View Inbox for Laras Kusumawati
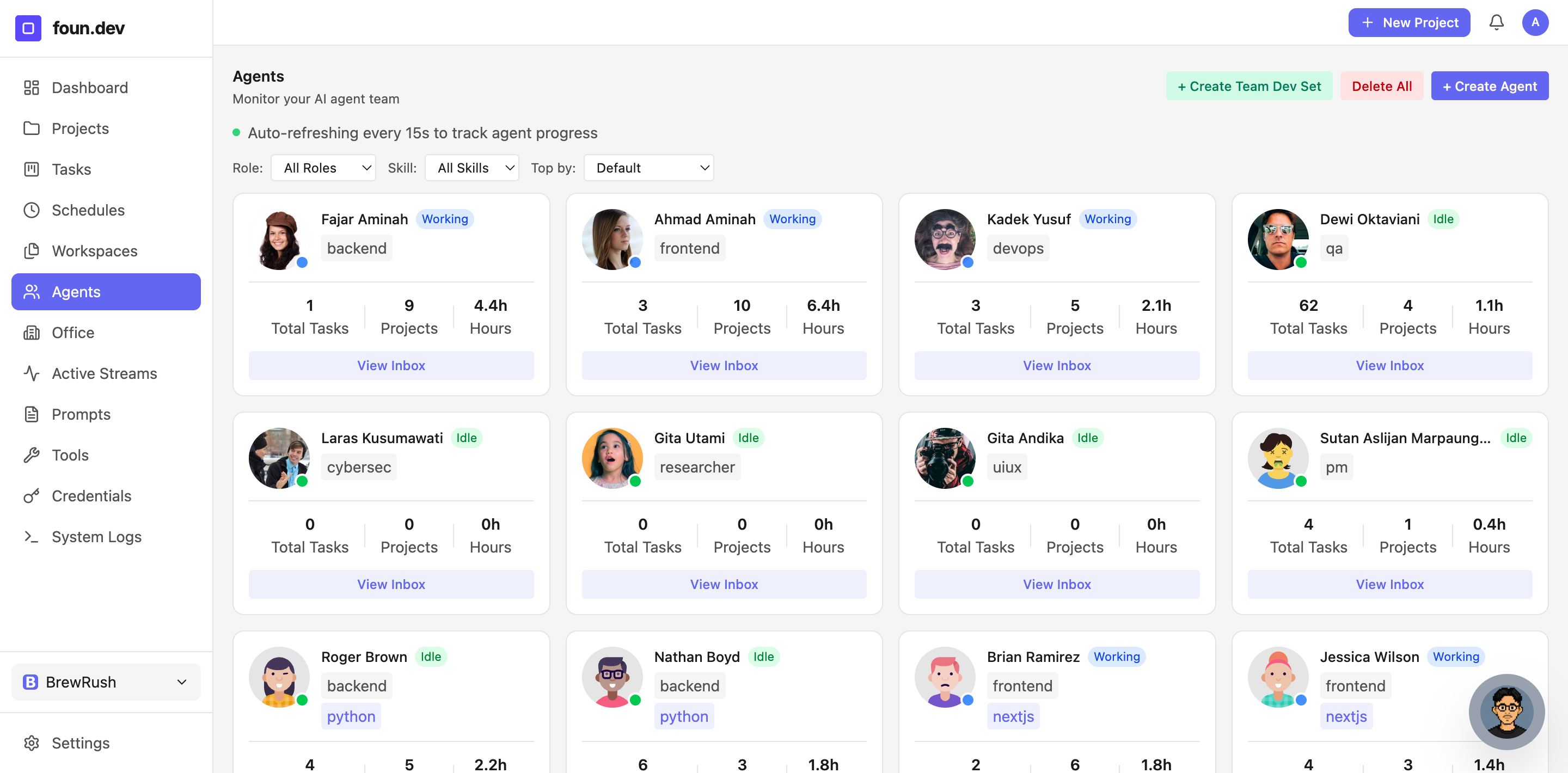1568x773 pixels. [x=391, y=584]
